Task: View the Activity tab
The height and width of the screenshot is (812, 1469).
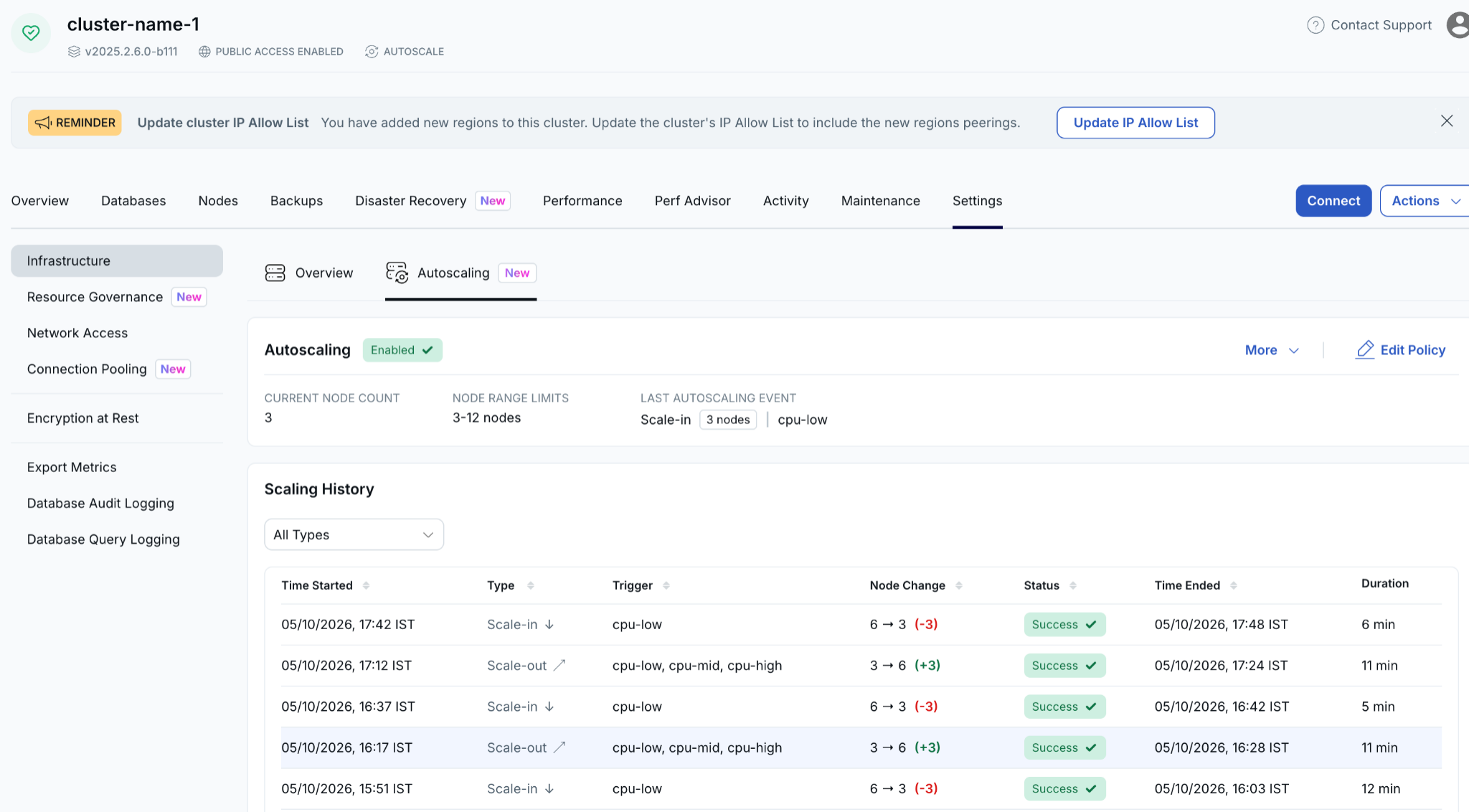Action: 786,201
